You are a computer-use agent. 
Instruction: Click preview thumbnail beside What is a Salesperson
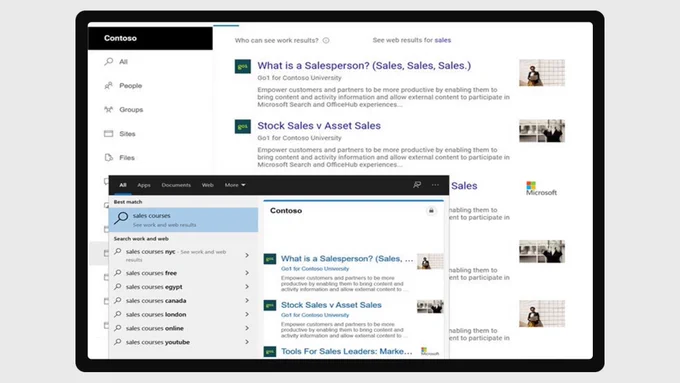(x=430, y=262)
